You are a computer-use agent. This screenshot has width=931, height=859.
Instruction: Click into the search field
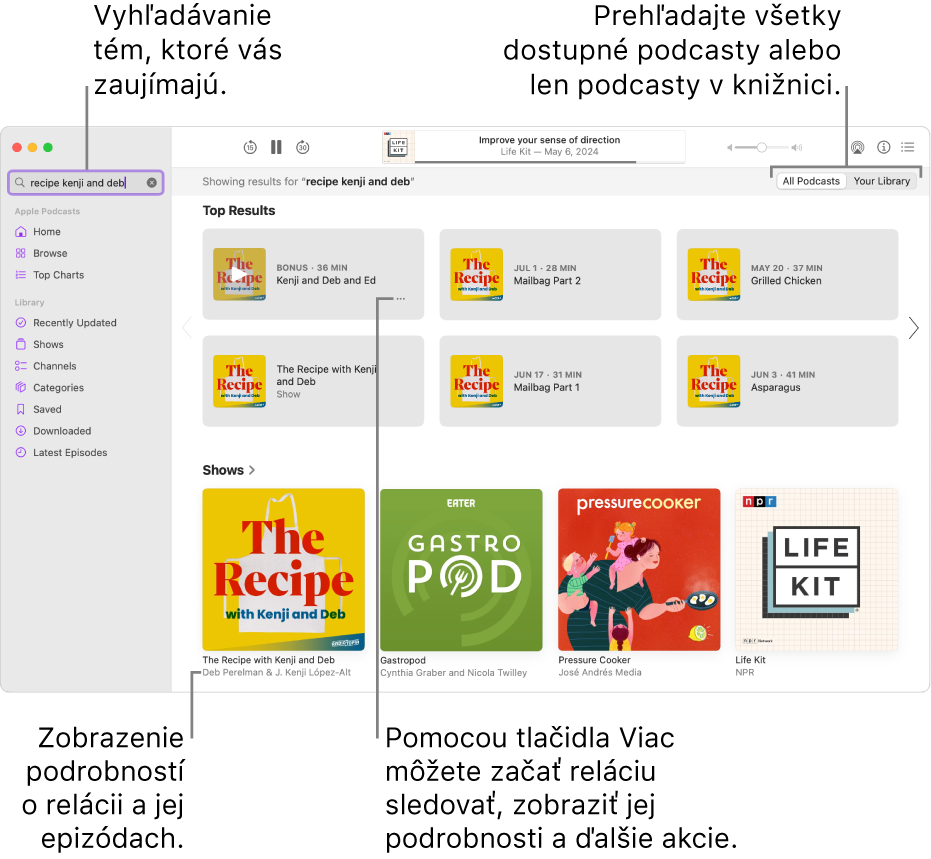86,183
